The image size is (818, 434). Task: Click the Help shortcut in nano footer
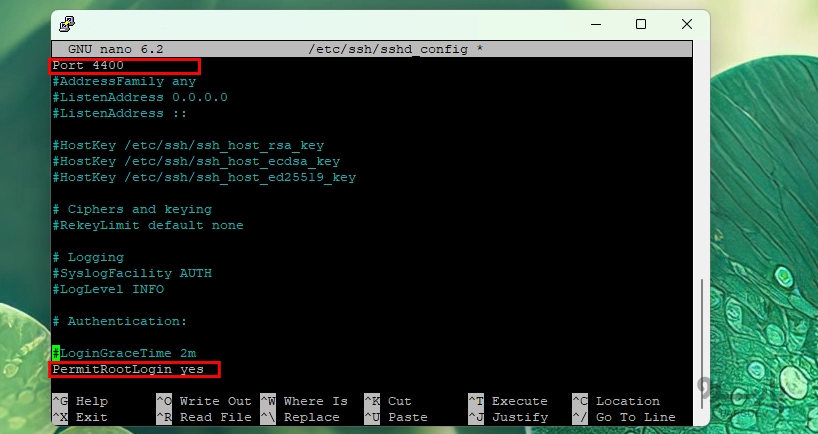pyautogui.click(x=91, y=402)
